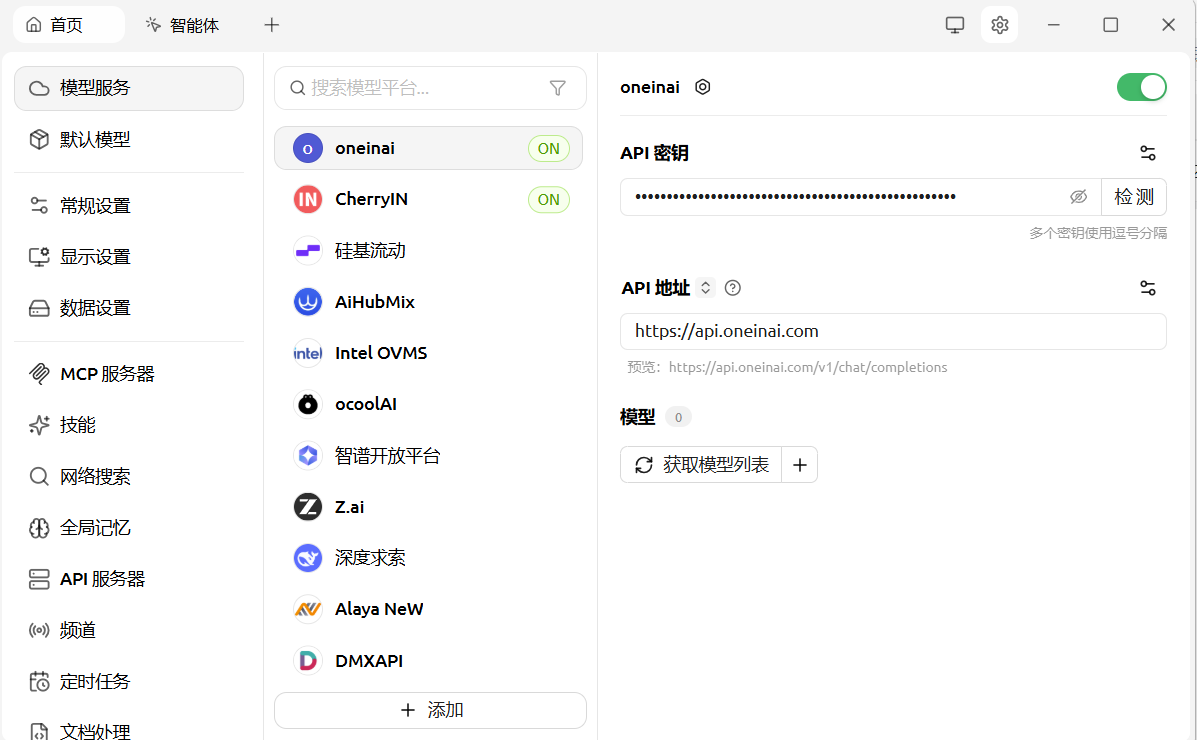Maximize the application window
The height and width of the screenshot is (740, 1197).
pos(1111,25)
